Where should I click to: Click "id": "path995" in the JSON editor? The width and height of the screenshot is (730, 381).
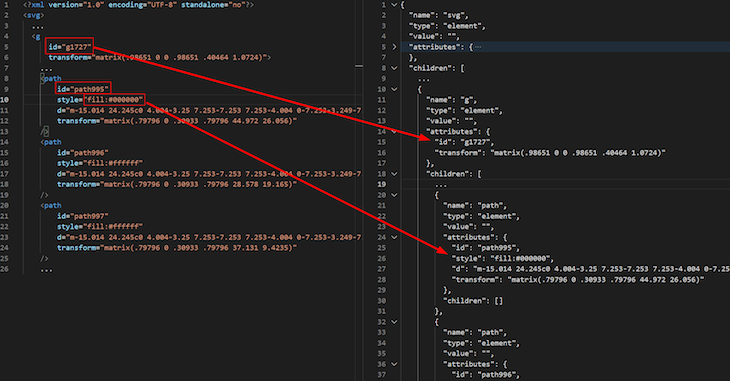486,248
